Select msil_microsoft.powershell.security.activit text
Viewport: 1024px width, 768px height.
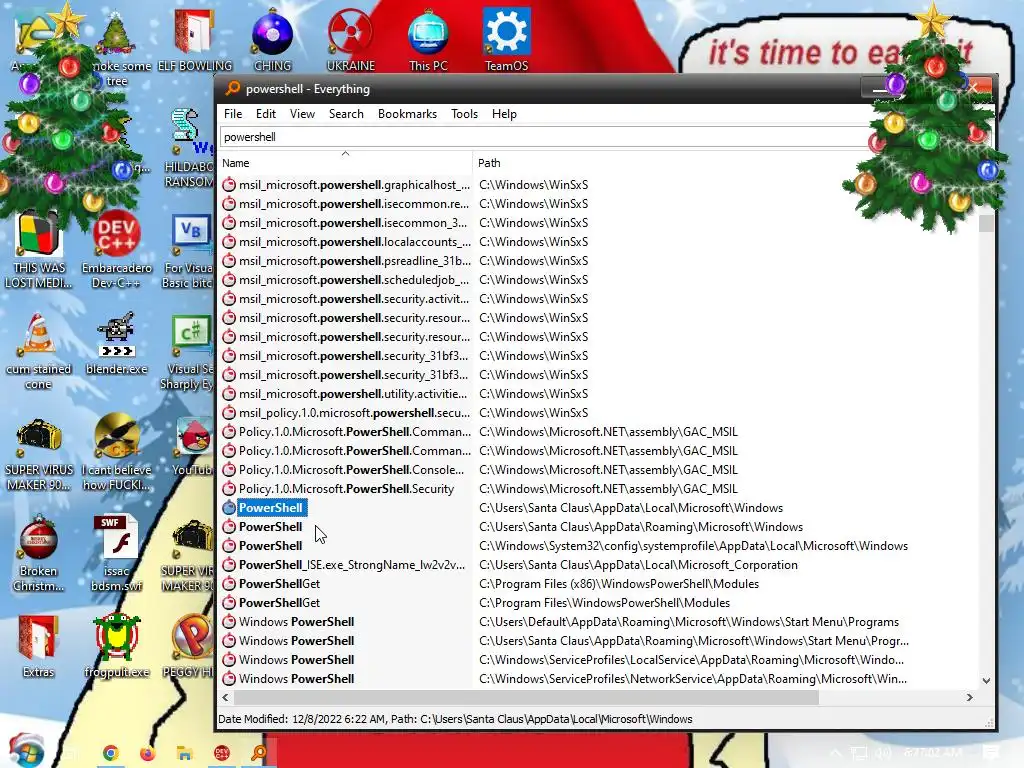354,298
